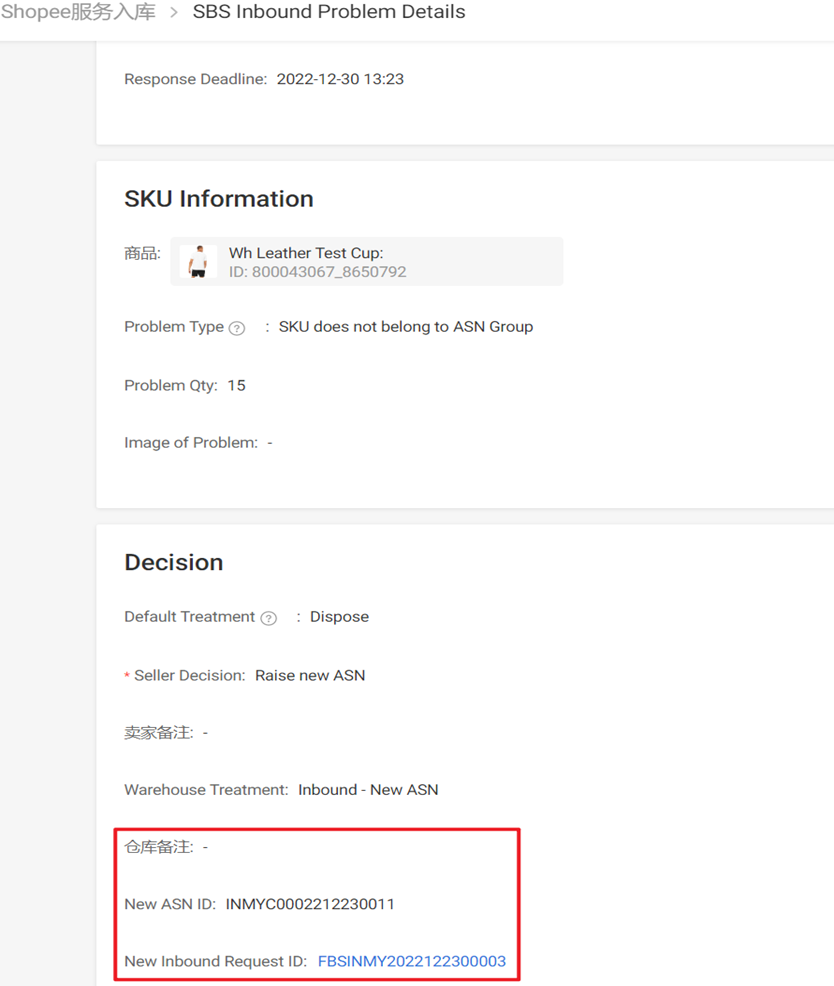Open the Wh Leather Test Cup thumbnail

[199, 262]
